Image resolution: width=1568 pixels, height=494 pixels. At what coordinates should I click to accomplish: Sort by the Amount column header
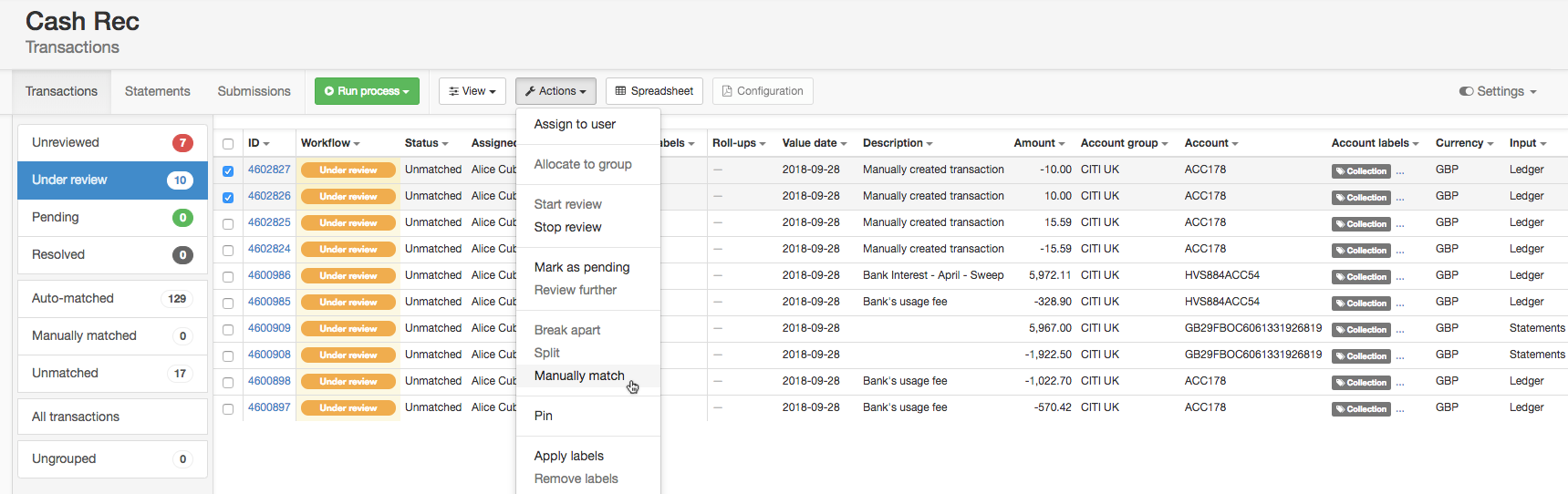click(x=1039, y=143)
